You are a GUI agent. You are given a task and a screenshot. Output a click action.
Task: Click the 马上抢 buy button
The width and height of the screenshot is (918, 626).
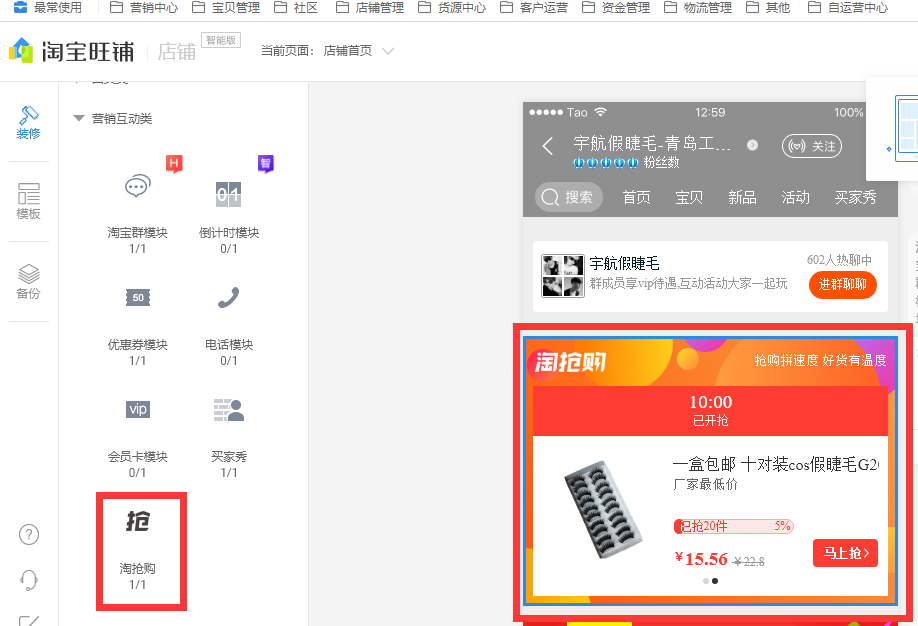(845, 553)
